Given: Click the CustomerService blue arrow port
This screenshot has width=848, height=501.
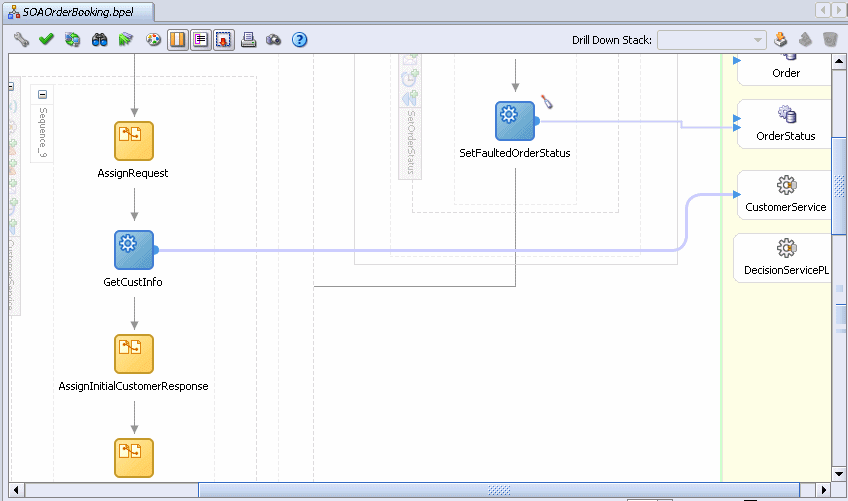Looking at the screenshot, I should pos(737,194).
